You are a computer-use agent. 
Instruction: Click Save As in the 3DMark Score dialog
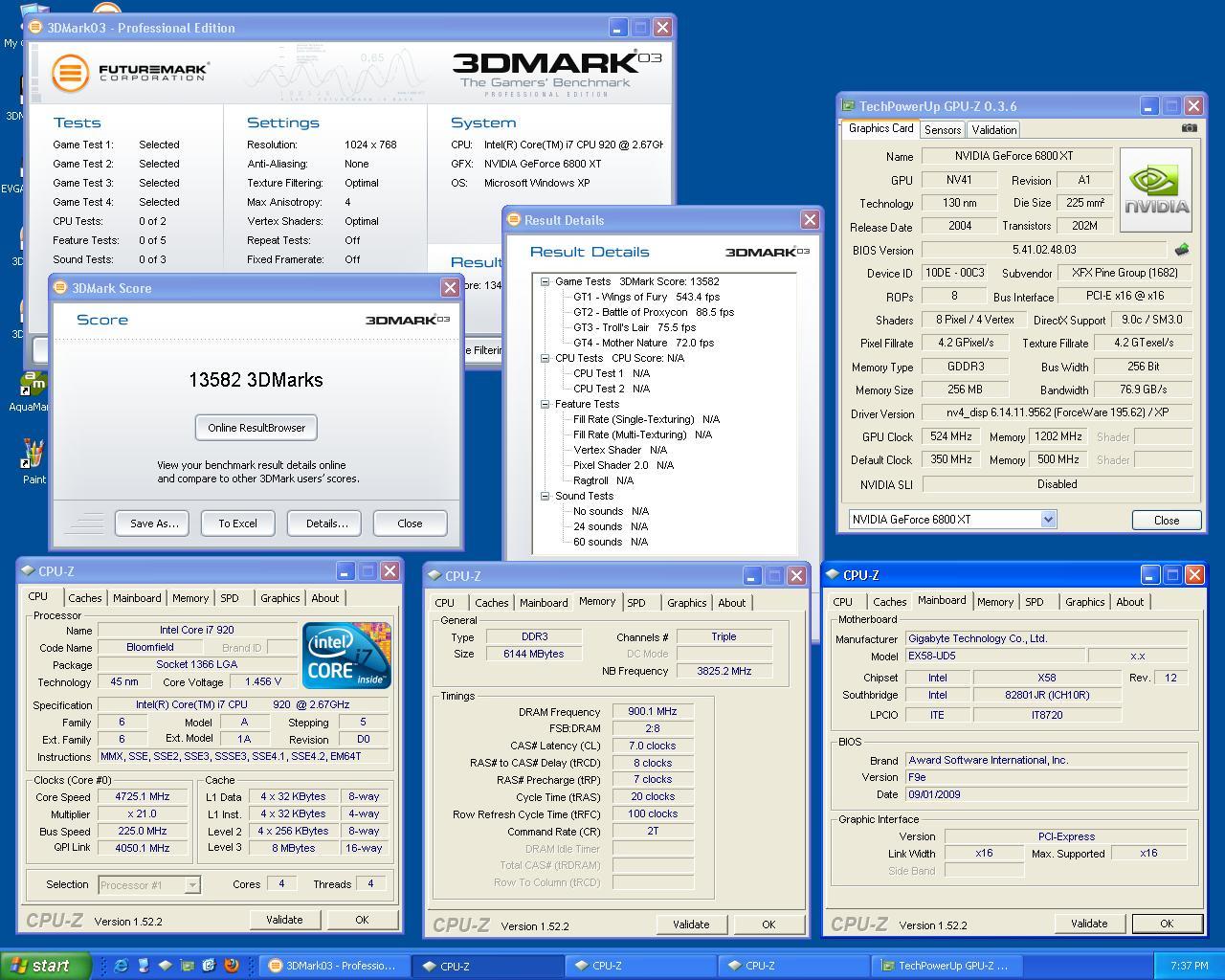[x=154, y=523]
